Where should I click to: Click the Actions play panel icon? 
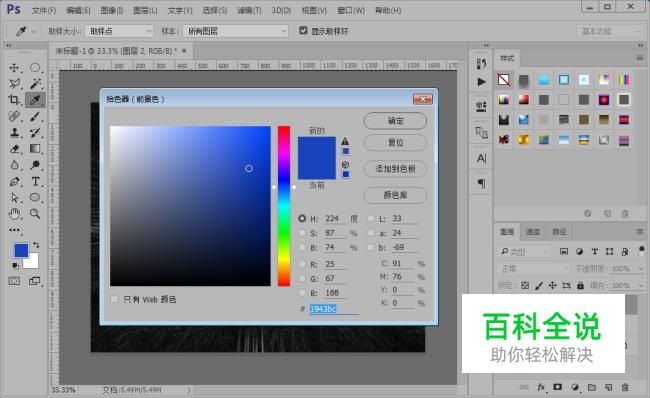tap(481, 82)
